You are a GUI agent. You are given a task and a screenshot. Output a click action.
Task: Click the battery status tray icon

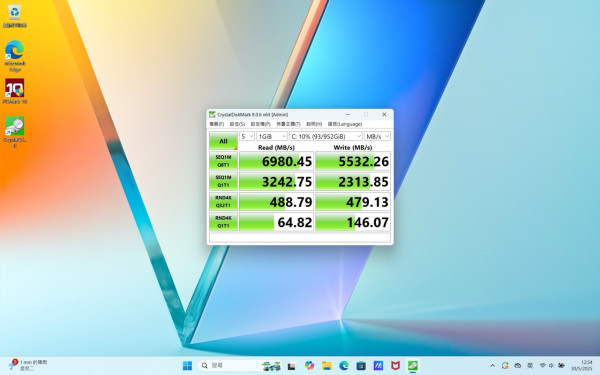click(561, 366)
